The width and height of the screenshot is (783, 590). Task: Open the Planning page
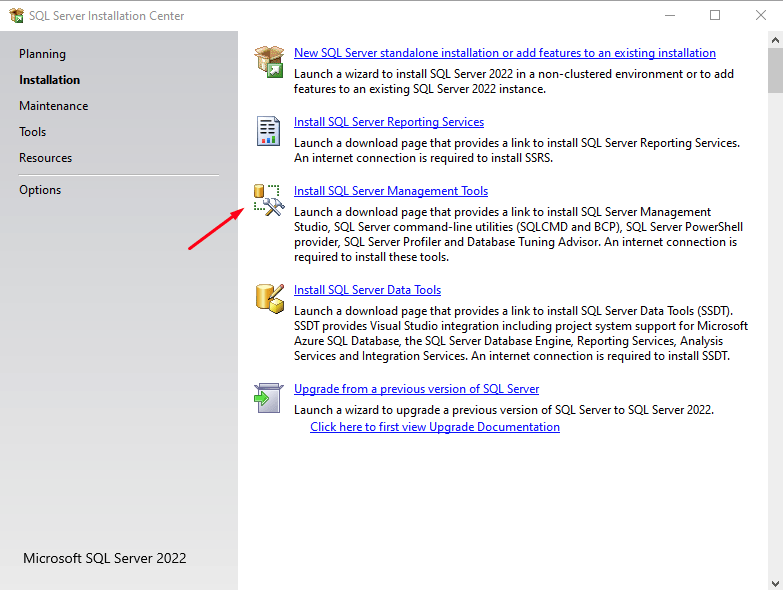[x=42, y=54]
